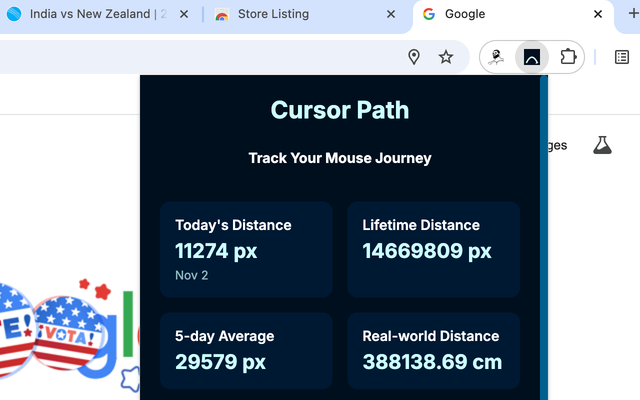Open the bearded man extension icon
This screenshot has height=400, width=640.
(x=496, y=57)
